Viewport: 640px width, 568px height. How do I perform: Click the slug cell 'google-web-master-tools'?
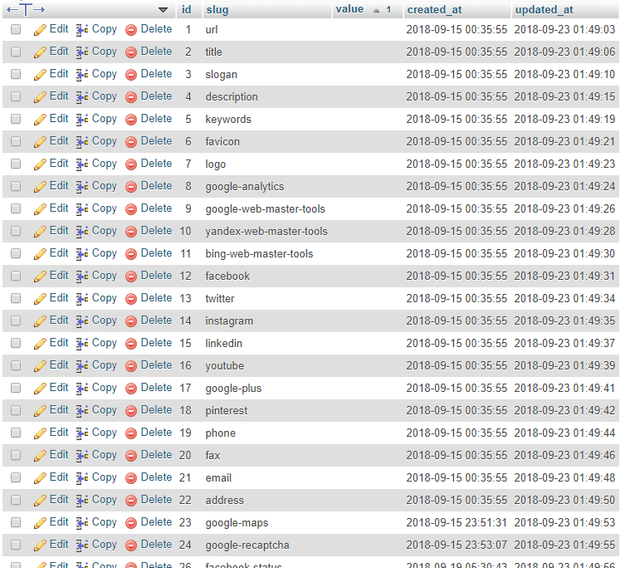click(265, 209)
